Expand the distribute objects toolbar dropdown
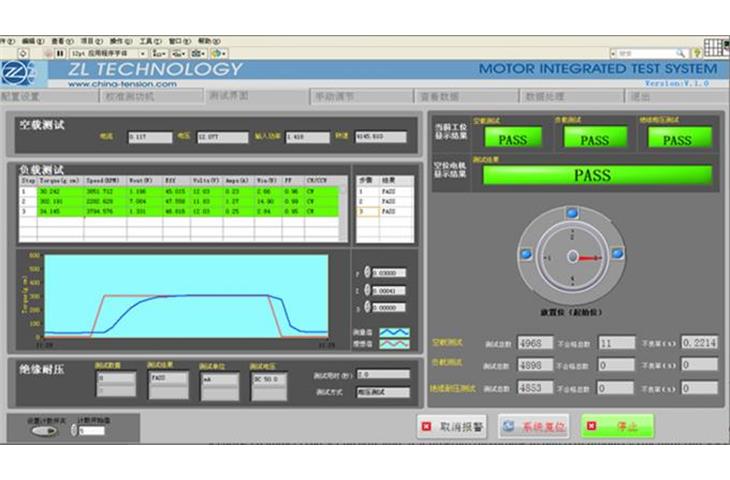Screen dimensions: 730x480 click(180, 52)
